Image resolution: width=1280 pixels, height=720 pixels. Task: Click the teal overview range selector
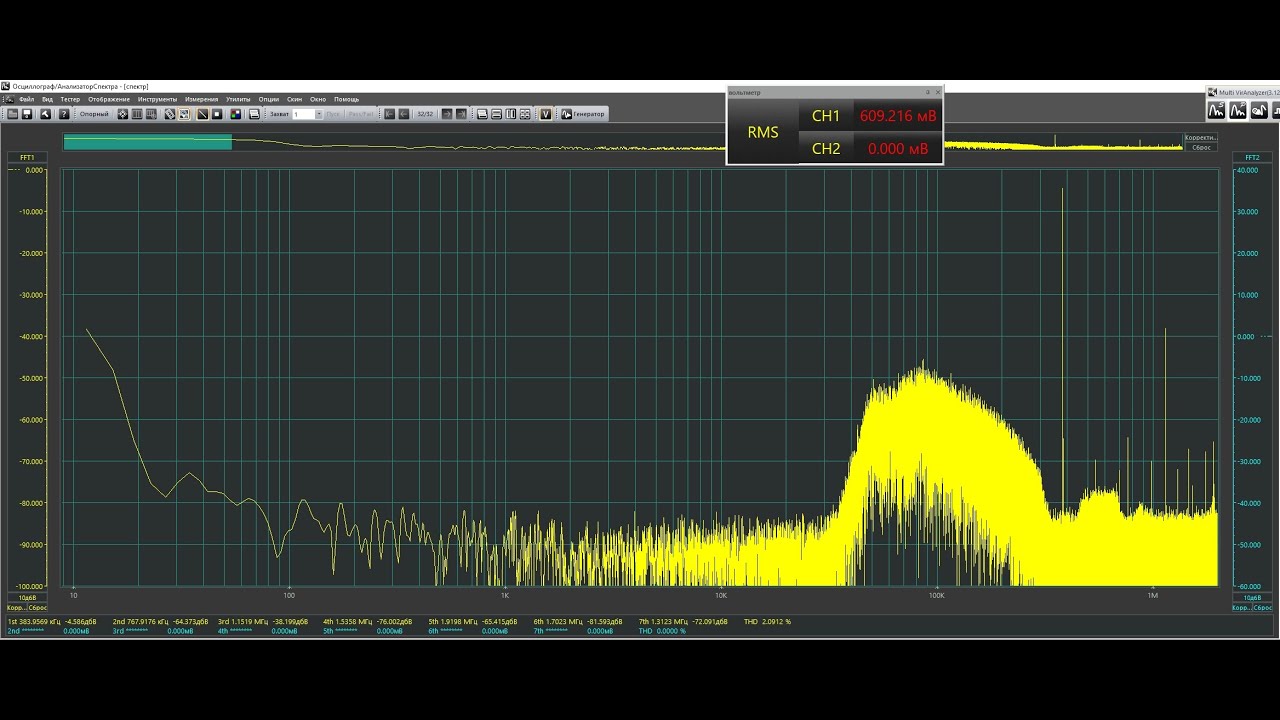[148, 142]
